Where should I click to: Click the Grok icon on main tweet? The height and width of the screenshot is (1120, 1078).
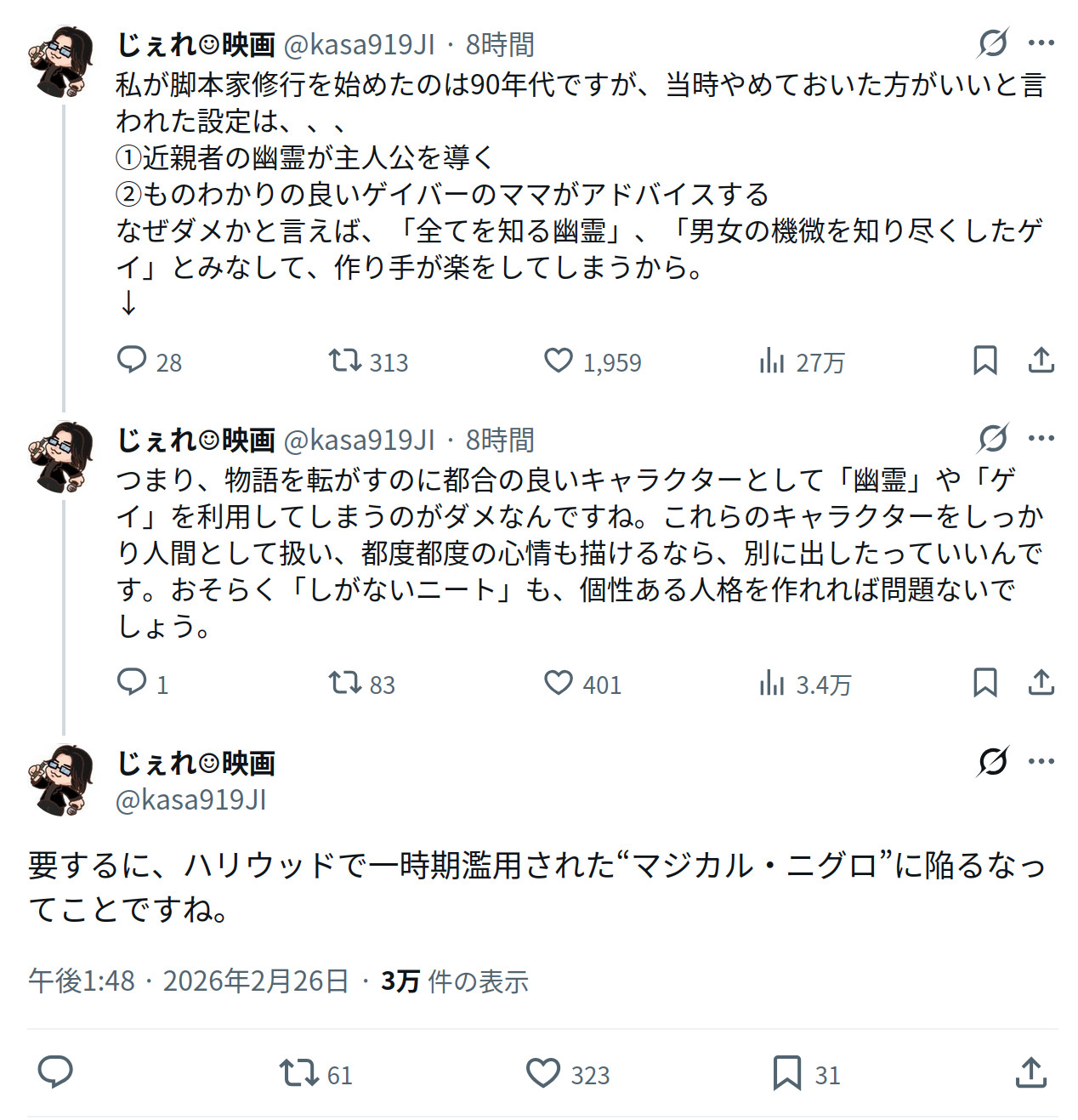[992, 761]
